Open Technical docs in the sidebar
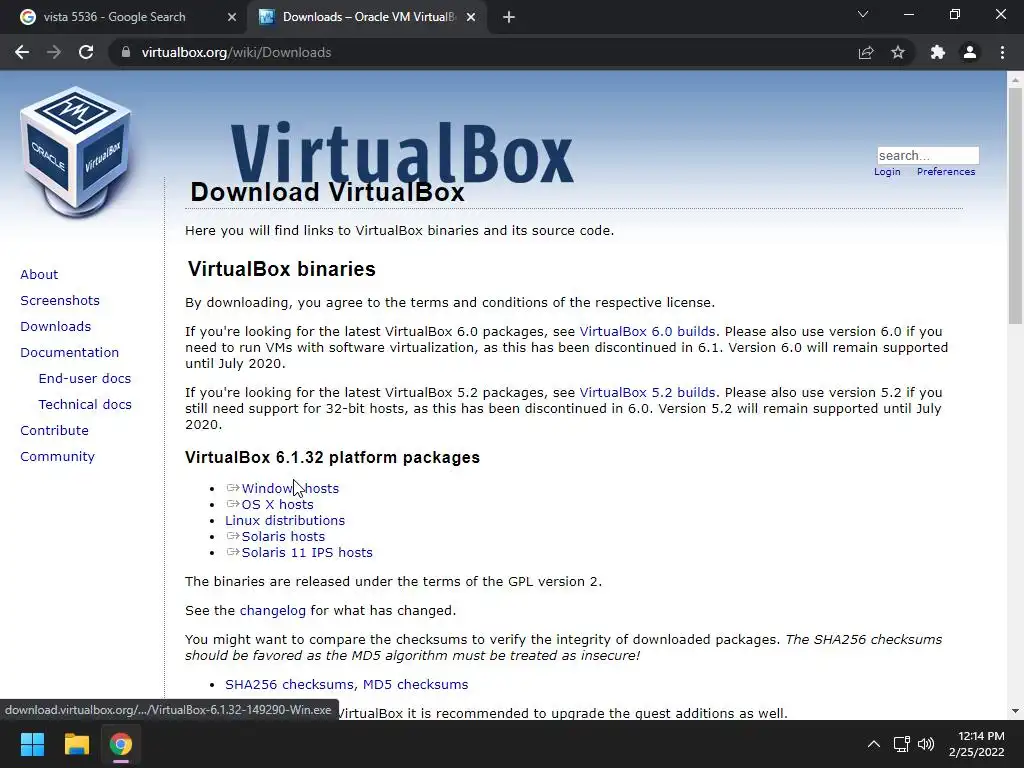The width and height of the screenshot is (1024, 768). [85, 405]
